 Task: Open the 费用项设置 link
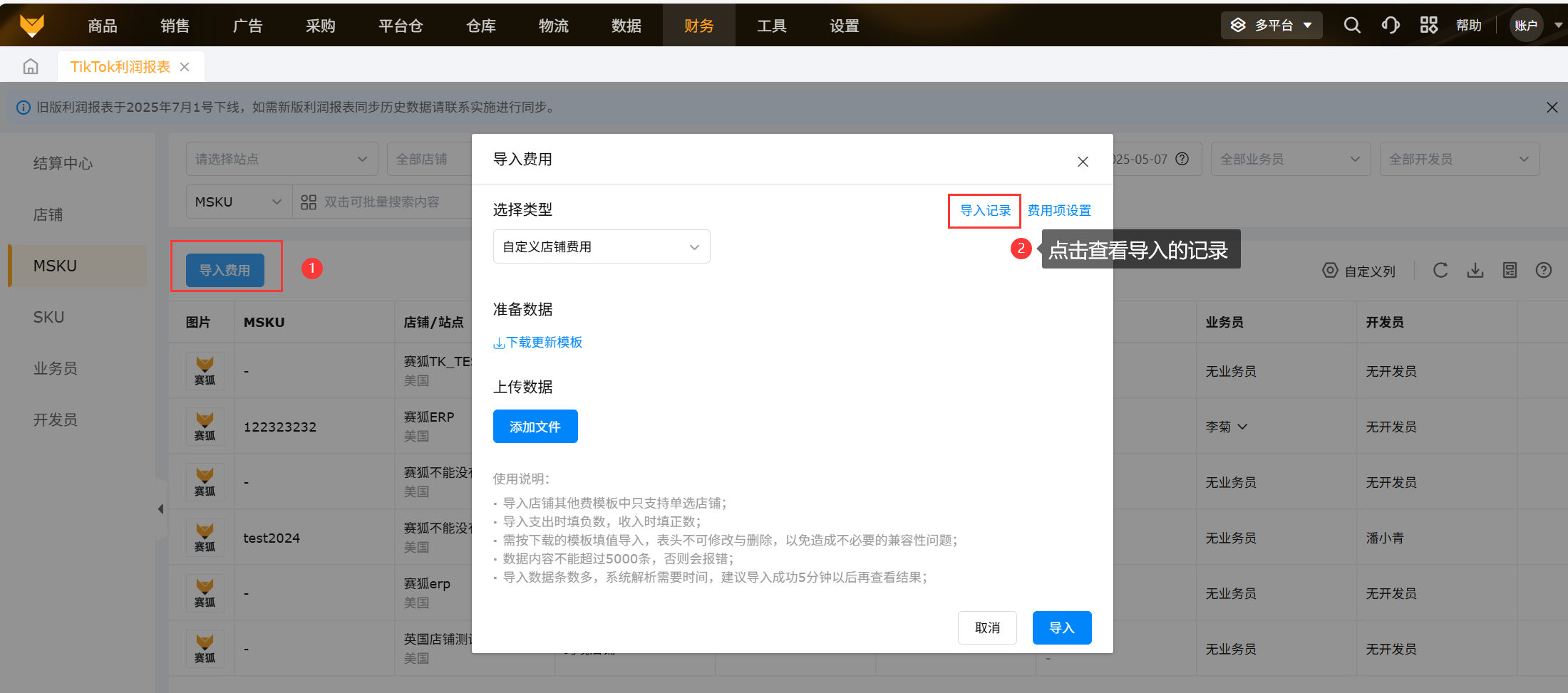pyautogui.click(x=1059, y=211)
